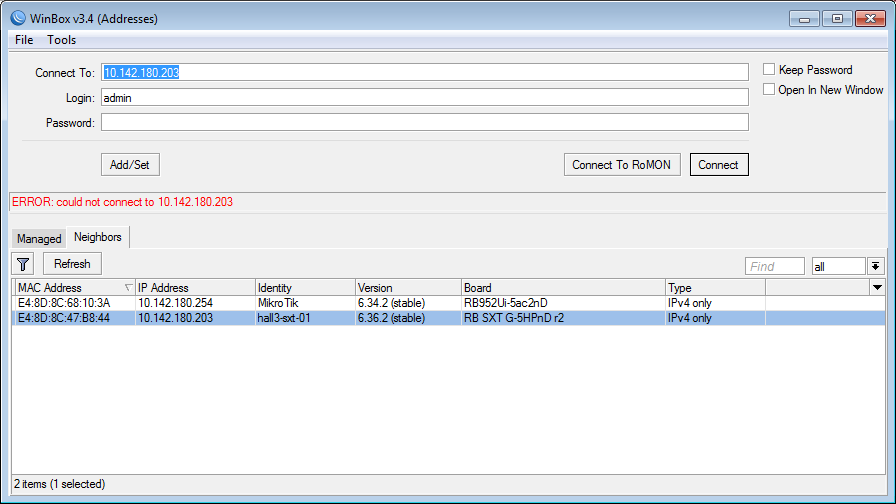The height and width of the screenshot is (504, 896).
Task: Sort by MAC Address column header
Action: [73, 287]
